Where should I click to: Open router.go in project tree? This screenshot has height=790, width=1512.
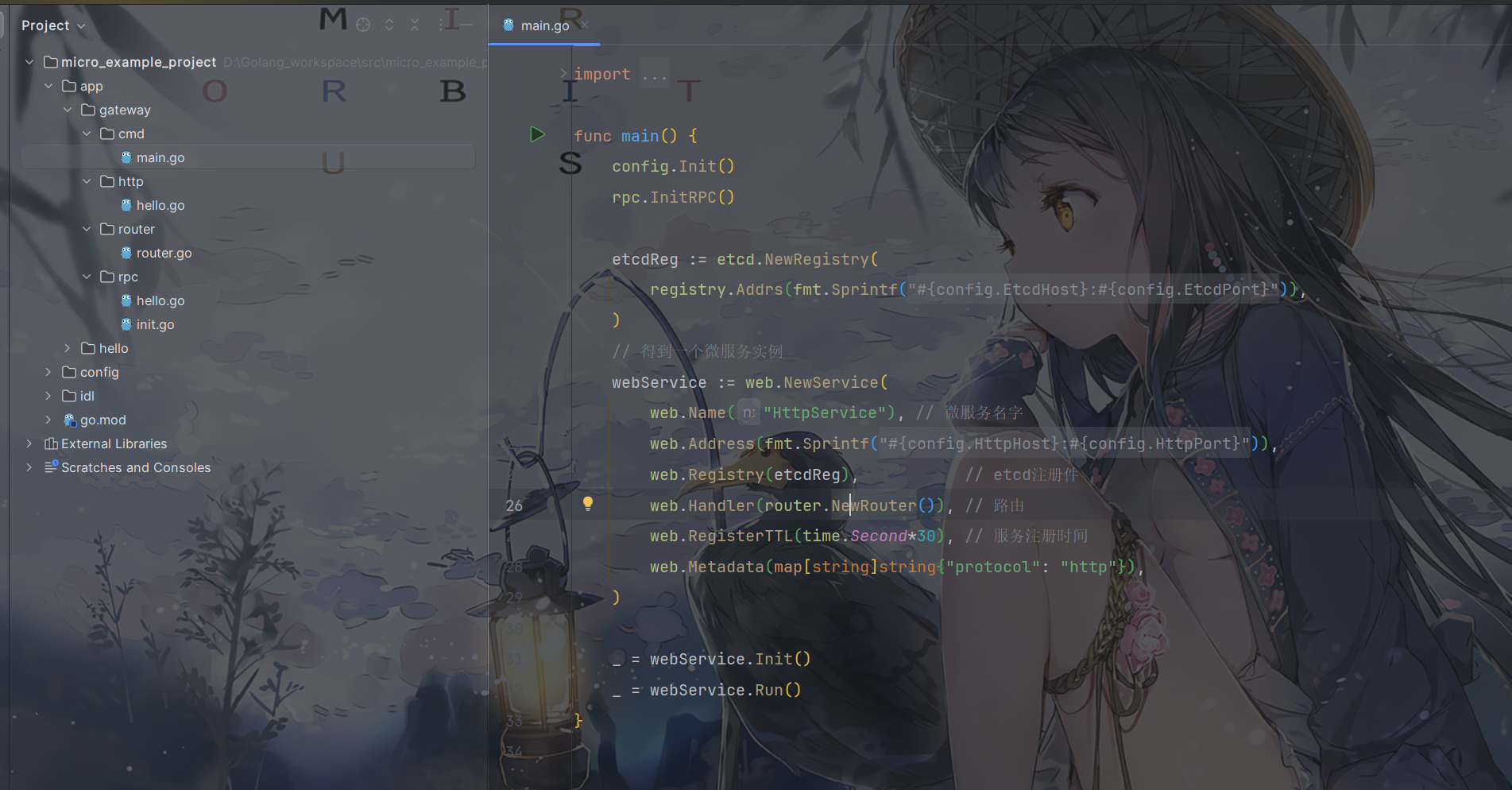pos(164,253)
